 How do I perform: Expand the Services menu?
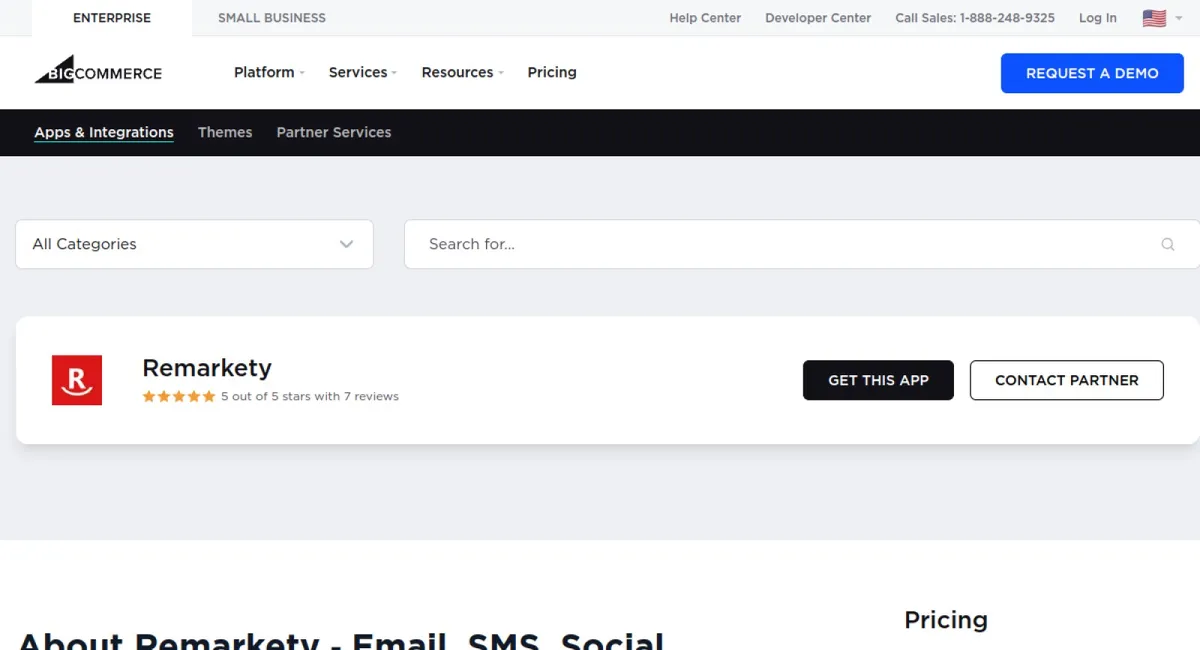point(362,72)
